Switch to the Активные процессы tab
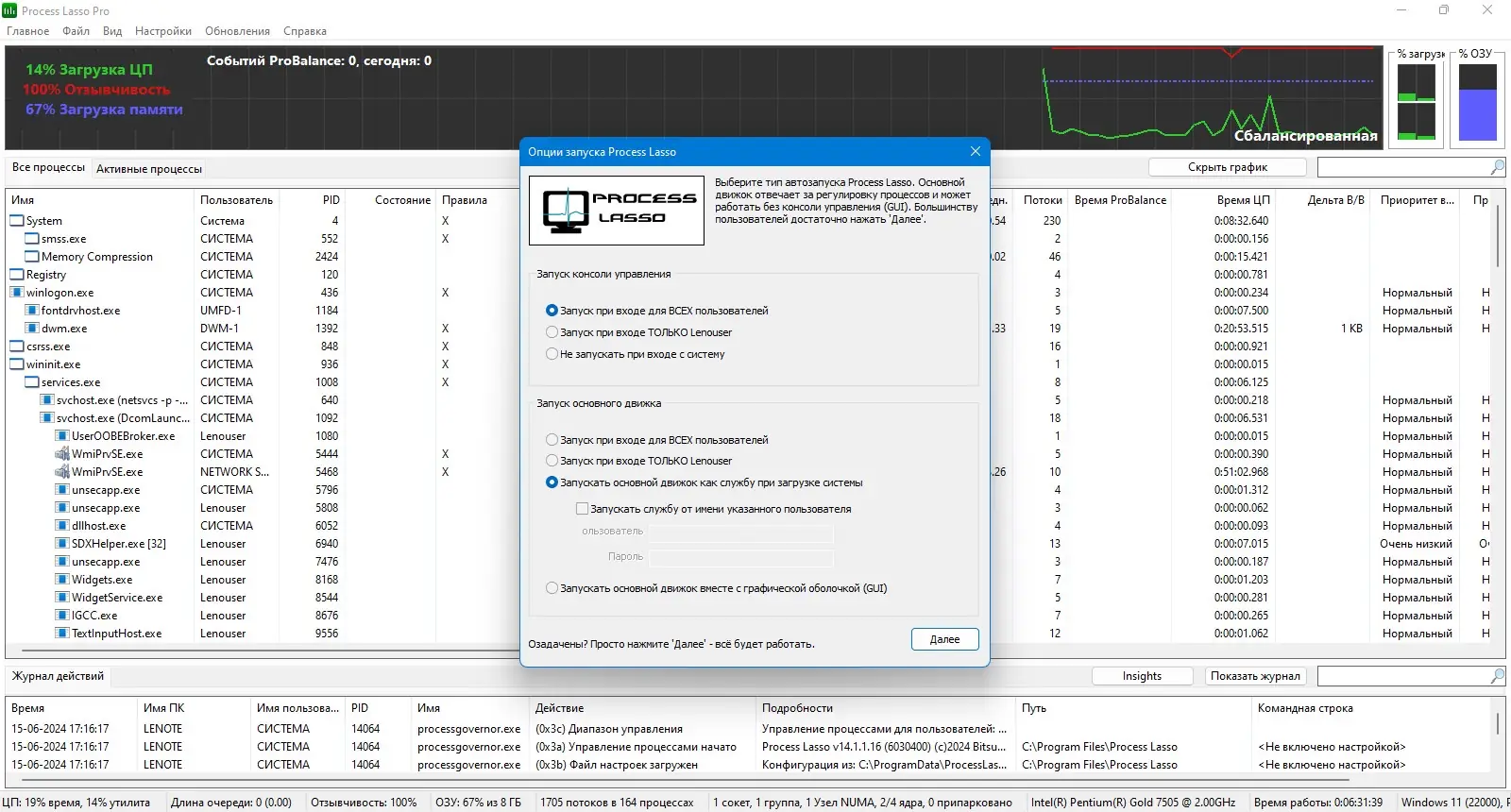 [x=149, y=169]
